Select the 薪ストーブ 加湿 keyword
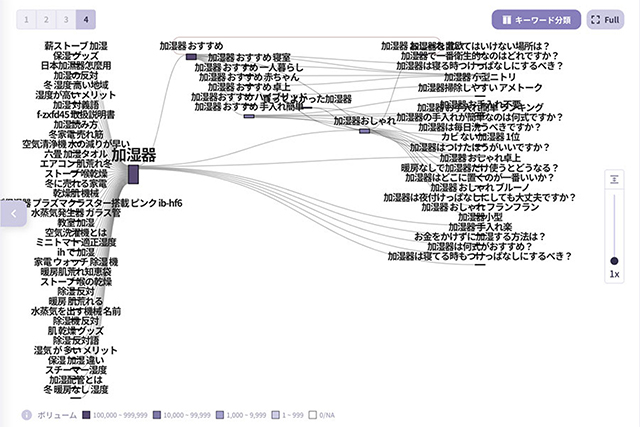Viewport: 640px width, 427px height. click(76, 46)
